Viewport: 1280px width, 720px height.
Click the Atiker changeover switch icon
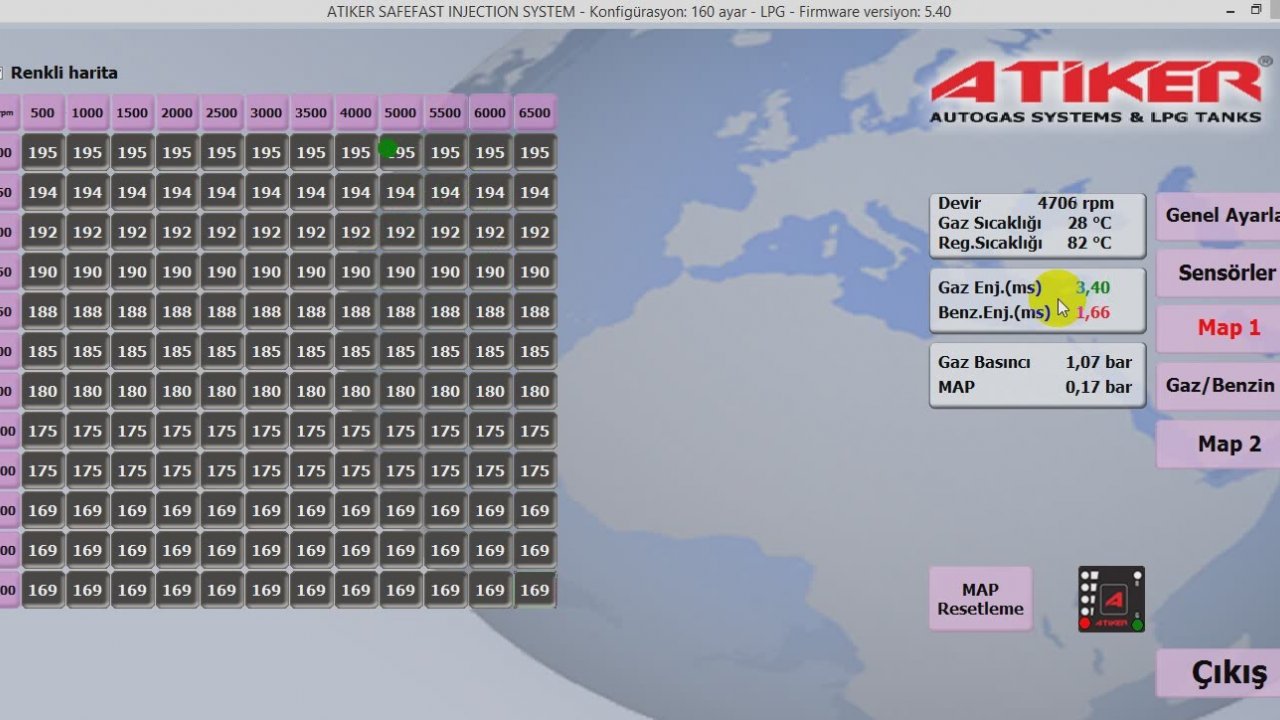pyautogui.click(x=1111, y=599)
